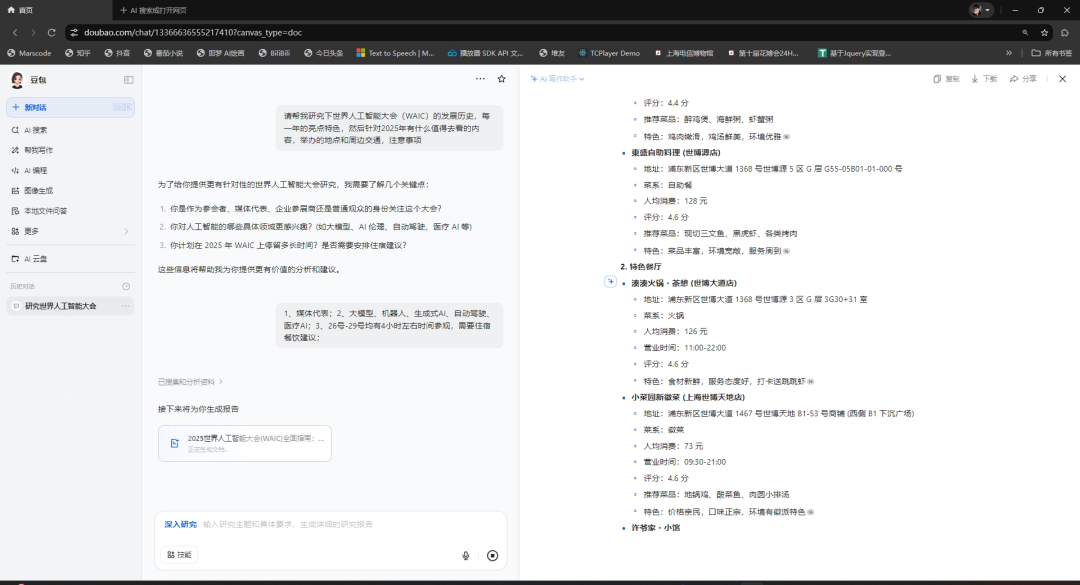This screenshot has width=1080, height=585.
Task: Activate the microphone in the input bar
Action: (465, 555)
